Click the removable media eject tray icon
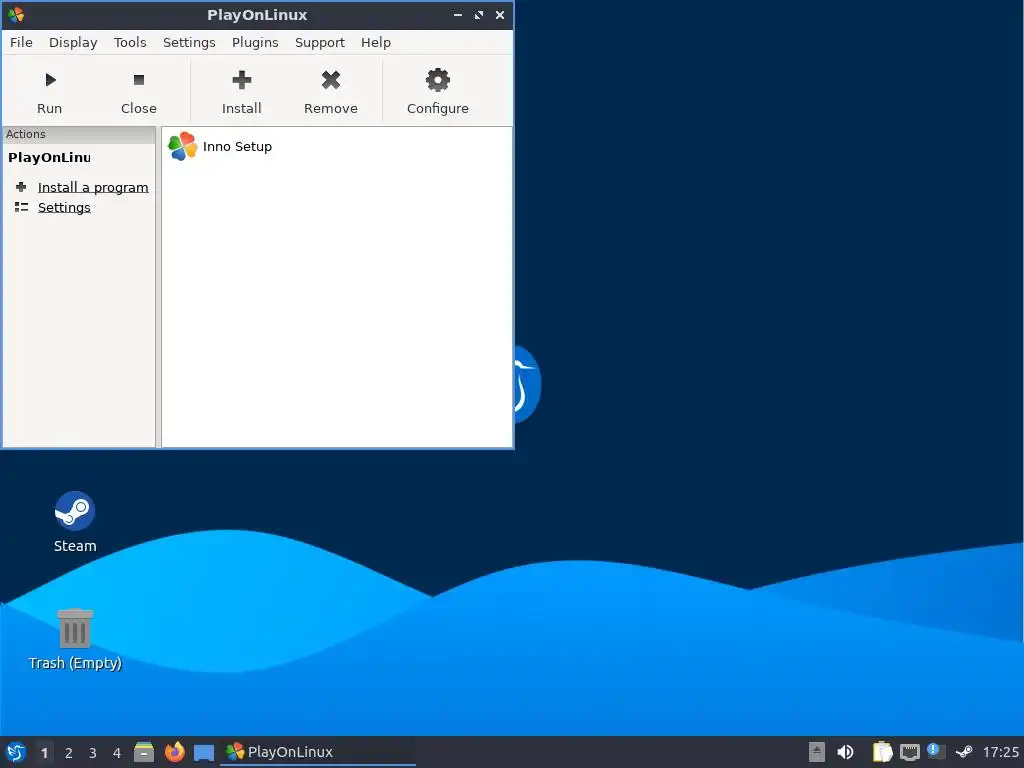The height and width of the screenshot is (768, 1024). (816, 752)
